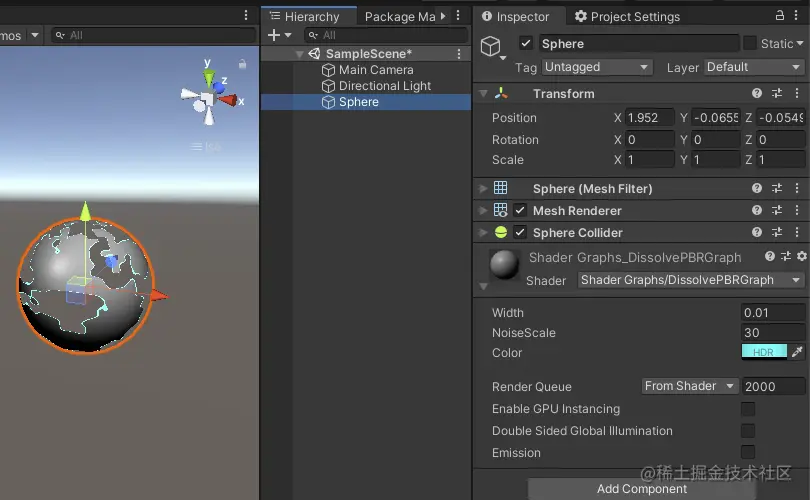810x500 pixels.
Task: Open the Inspector panel options menu
Action: (x=796, y=15)
